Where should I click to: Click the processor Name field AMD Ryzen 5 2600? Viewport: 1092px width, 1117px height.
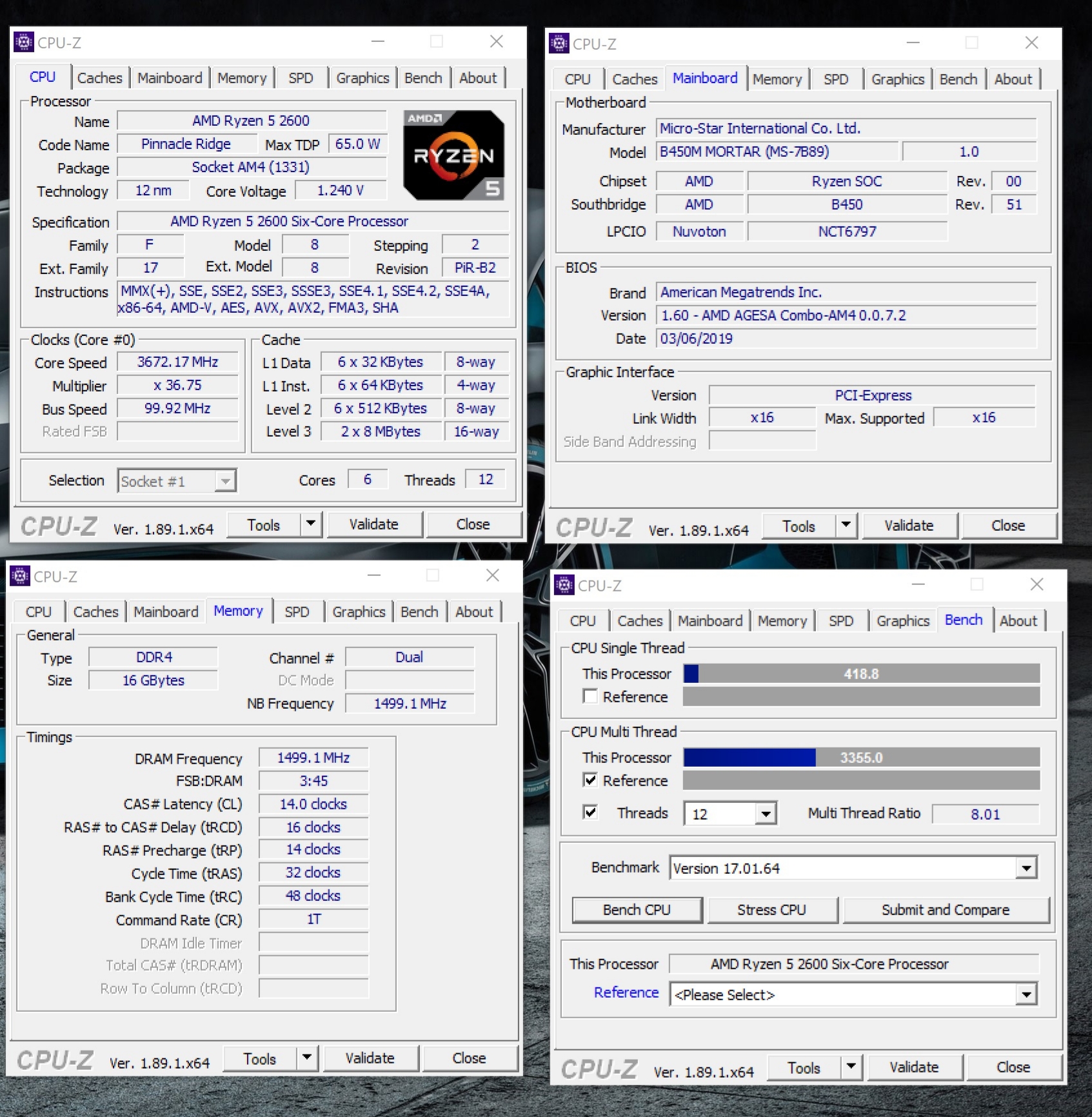coord(252,121)
